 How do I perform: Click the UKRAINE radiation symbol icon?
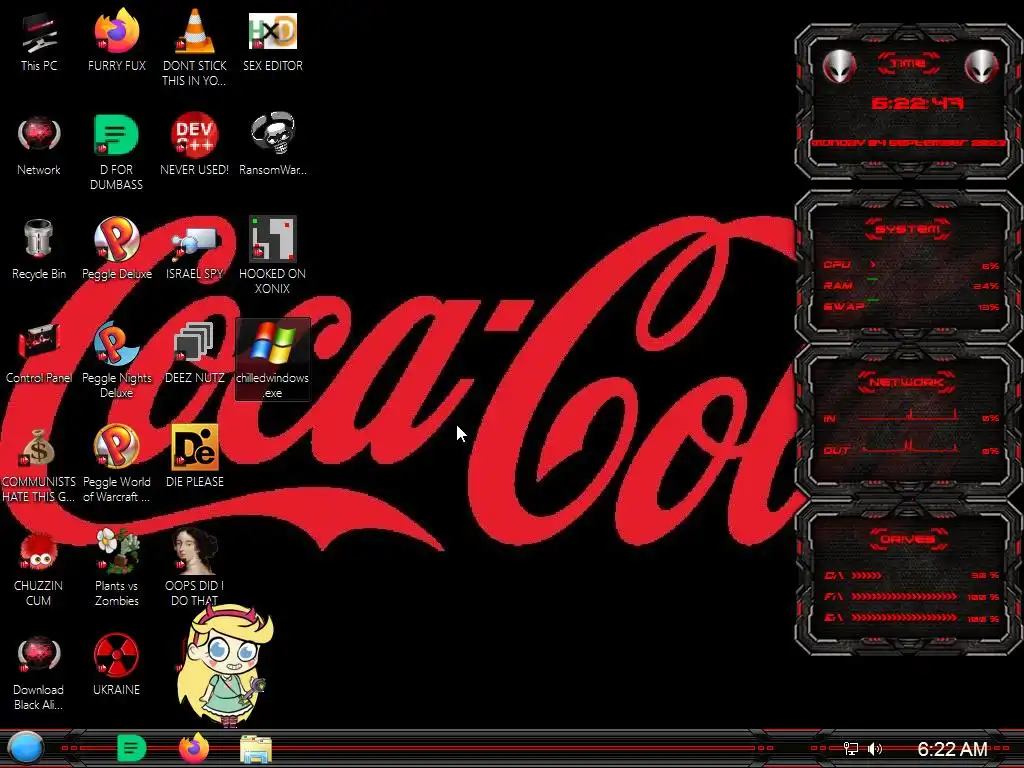[116, 665]
